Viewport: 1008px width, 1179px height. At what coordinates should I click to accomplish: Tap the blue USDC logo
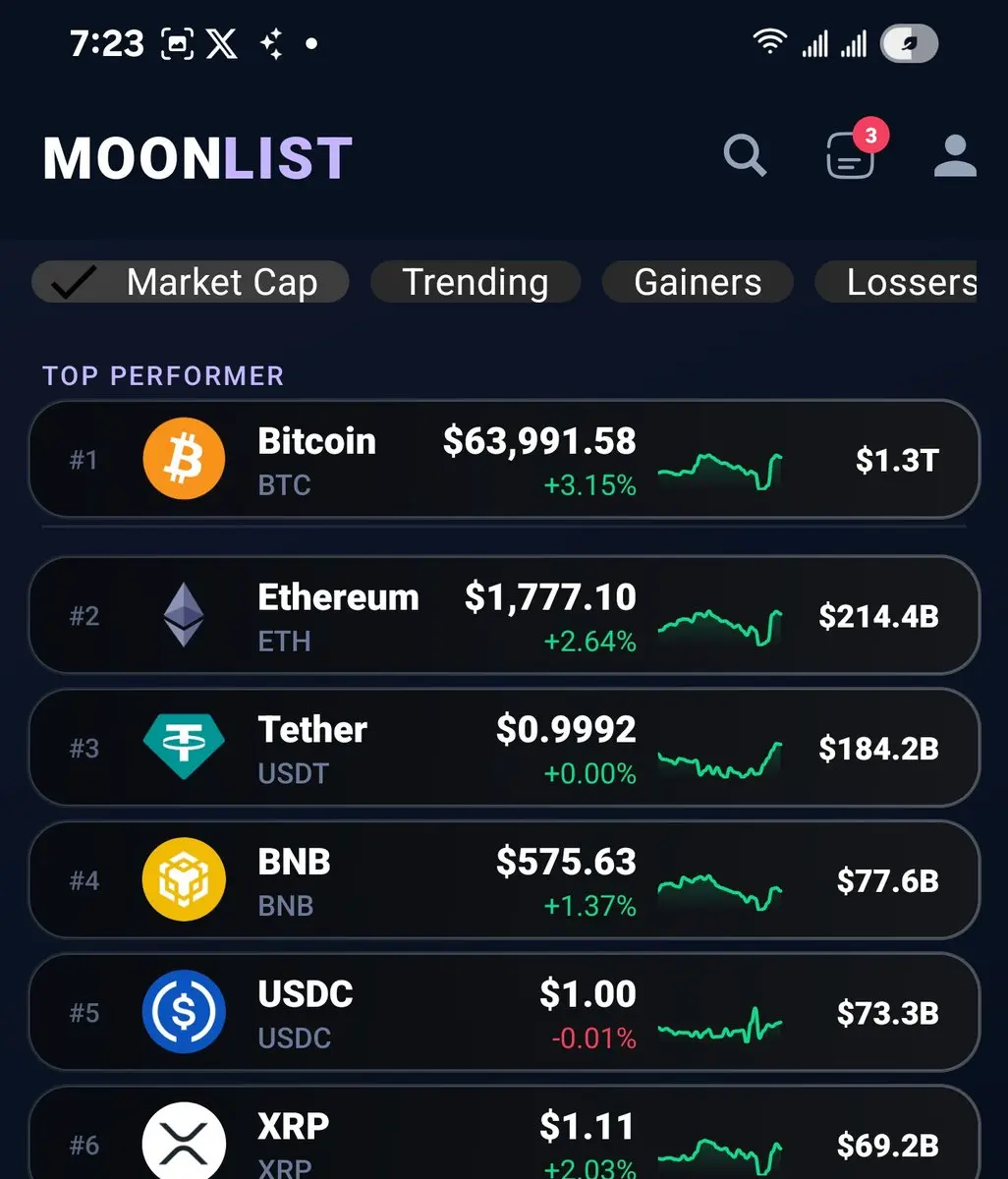click(x=184, y=1012)
